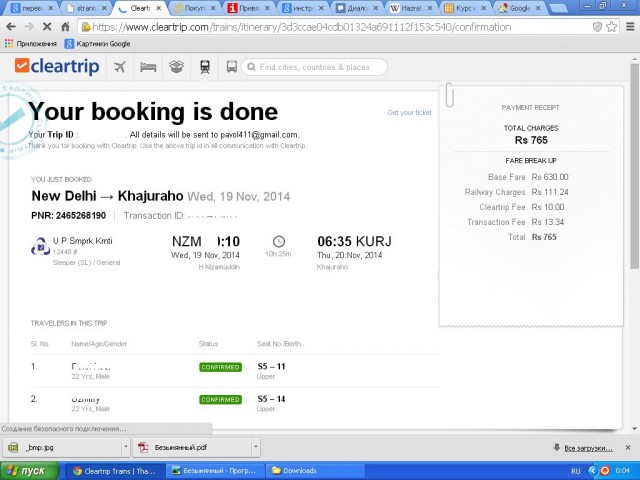
Task: Open the Packages icon next to Hotels
Action: coord(176,67)
